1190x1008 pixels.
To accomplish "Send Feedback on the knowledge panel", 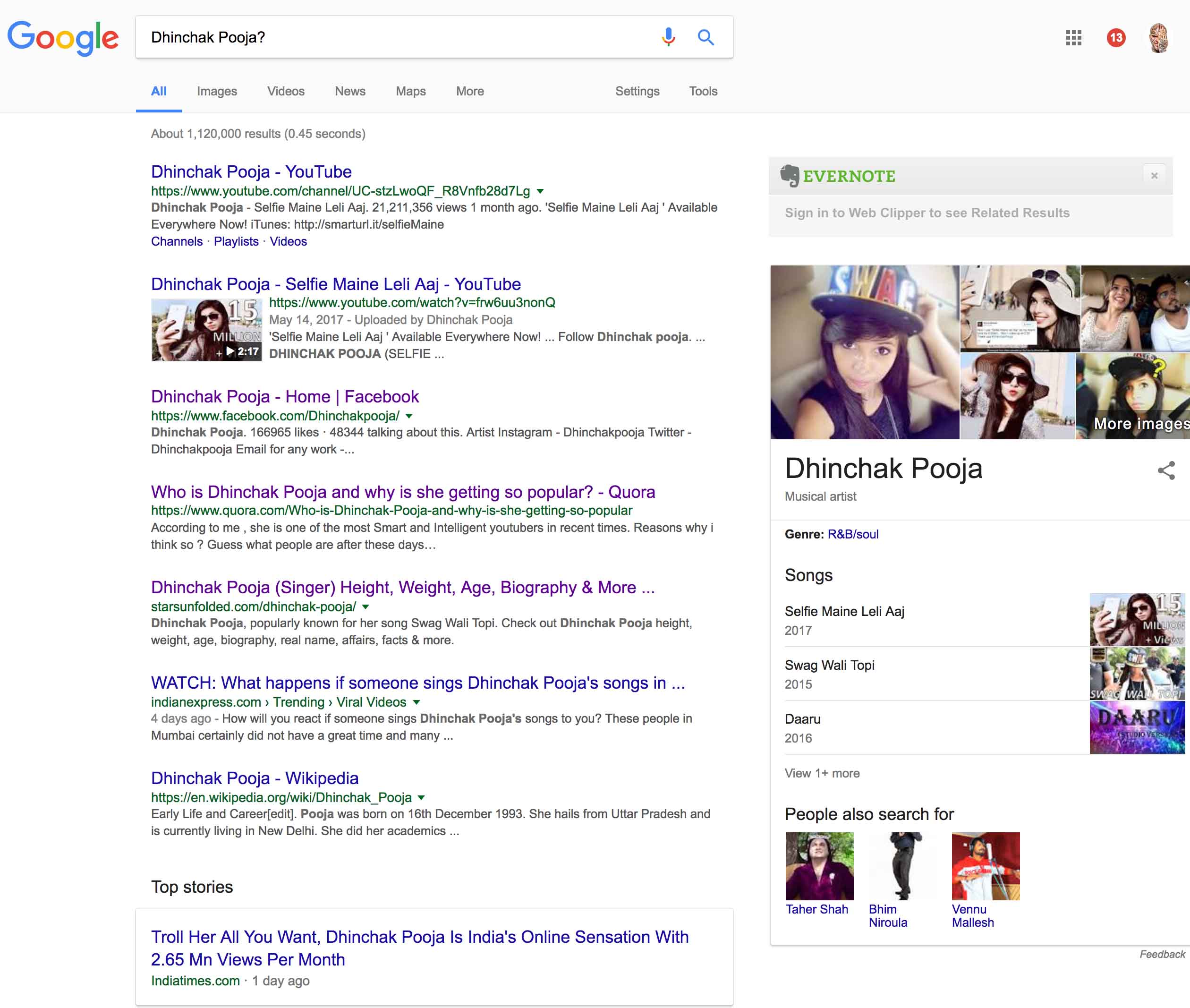I will [x=1162, y=955].
